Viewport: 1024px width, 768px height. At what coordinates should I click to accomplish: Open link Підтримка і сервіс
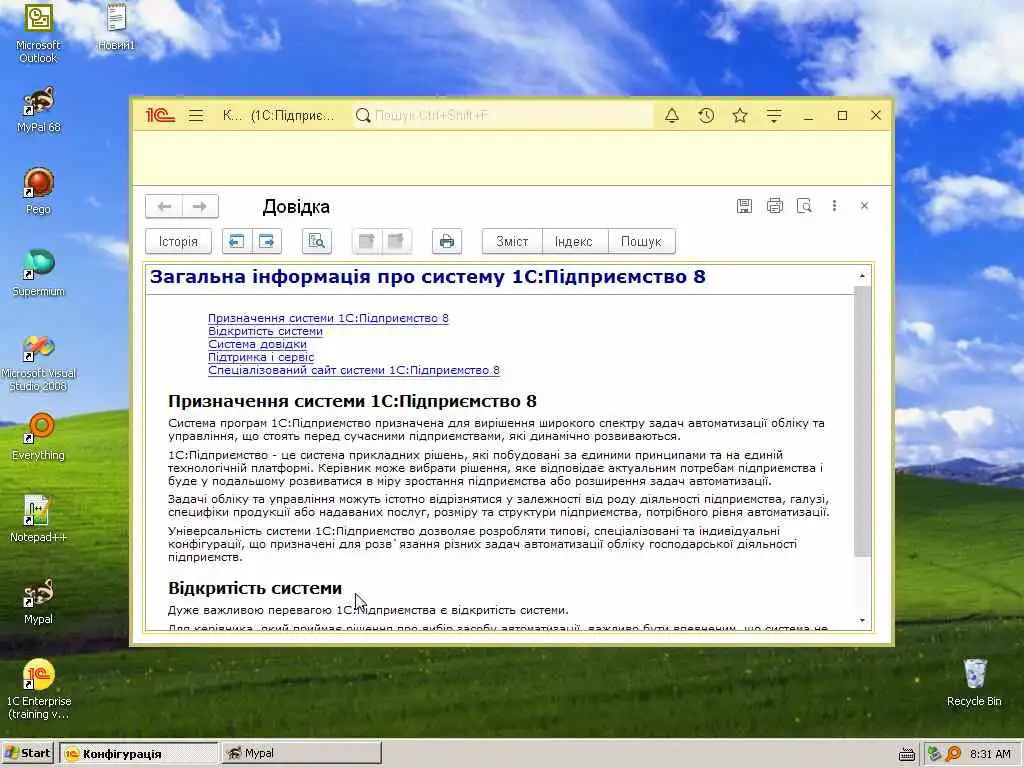261,357
